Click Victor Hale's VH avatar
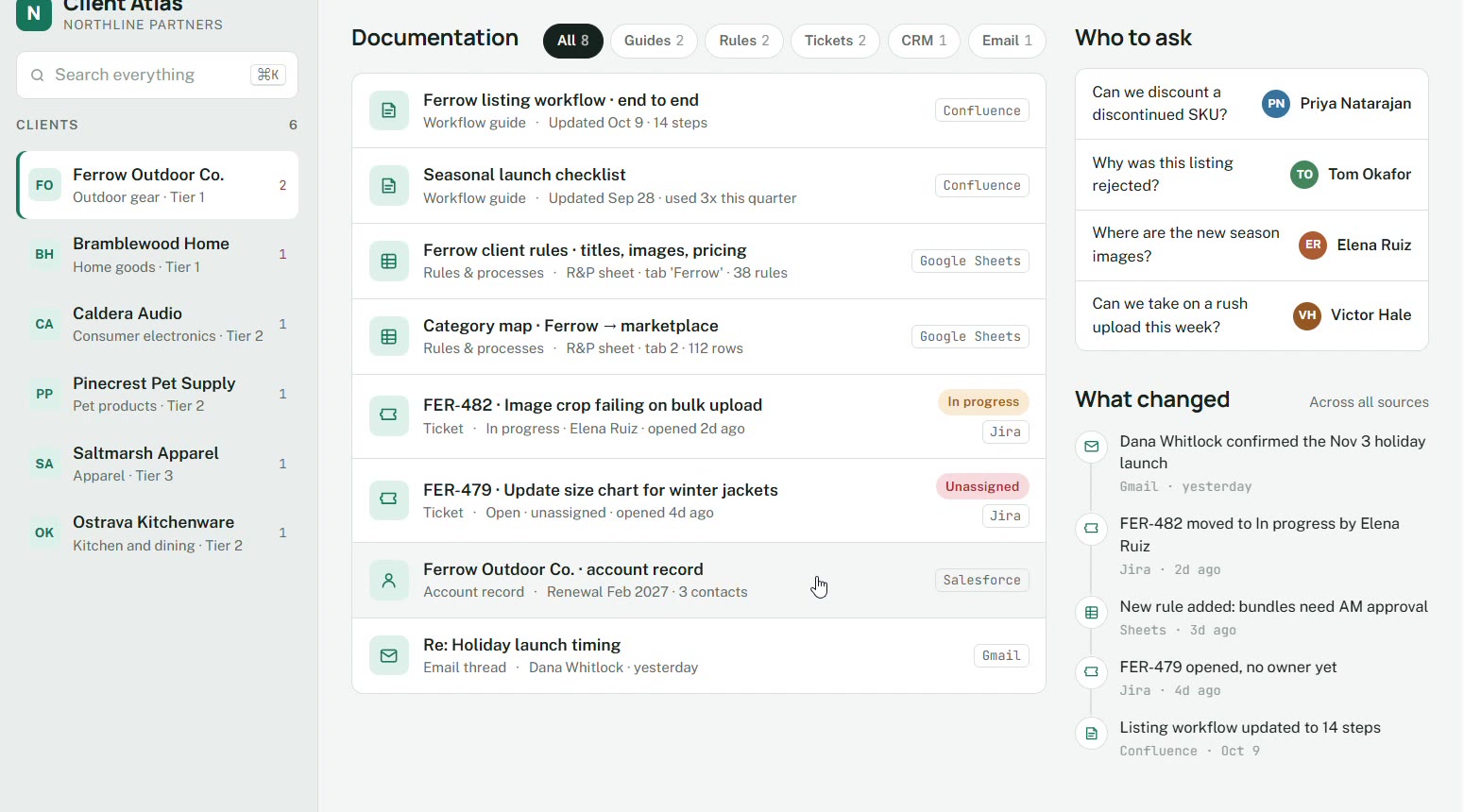The height and width of the screenshot is (812, 1464). tap(1307, 315)
